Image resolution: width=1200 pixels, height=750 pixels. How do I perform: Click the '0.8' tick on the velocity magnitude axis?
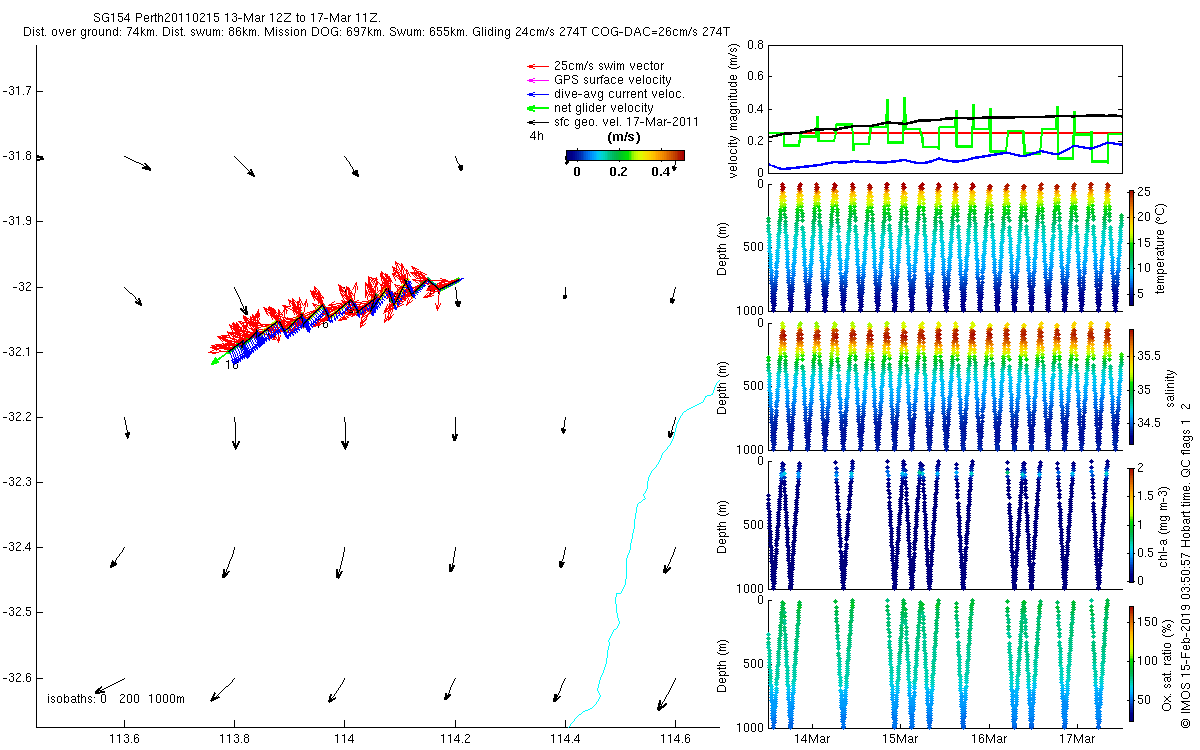[755, 46]
